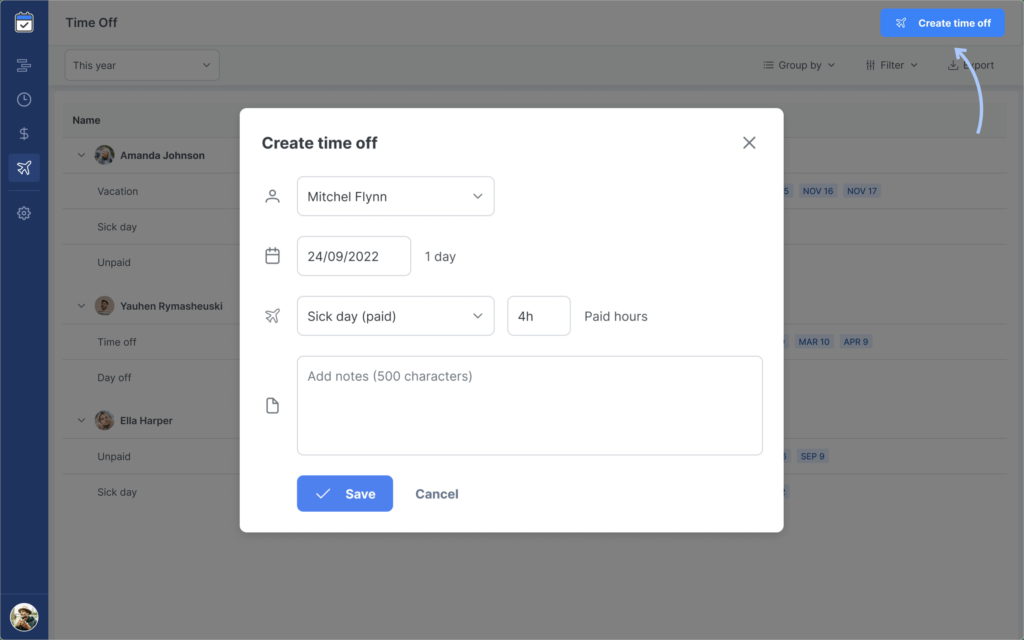Screen dimensions: 1024x640
Task: Click the Export download icon
Action: coord(952,64)
